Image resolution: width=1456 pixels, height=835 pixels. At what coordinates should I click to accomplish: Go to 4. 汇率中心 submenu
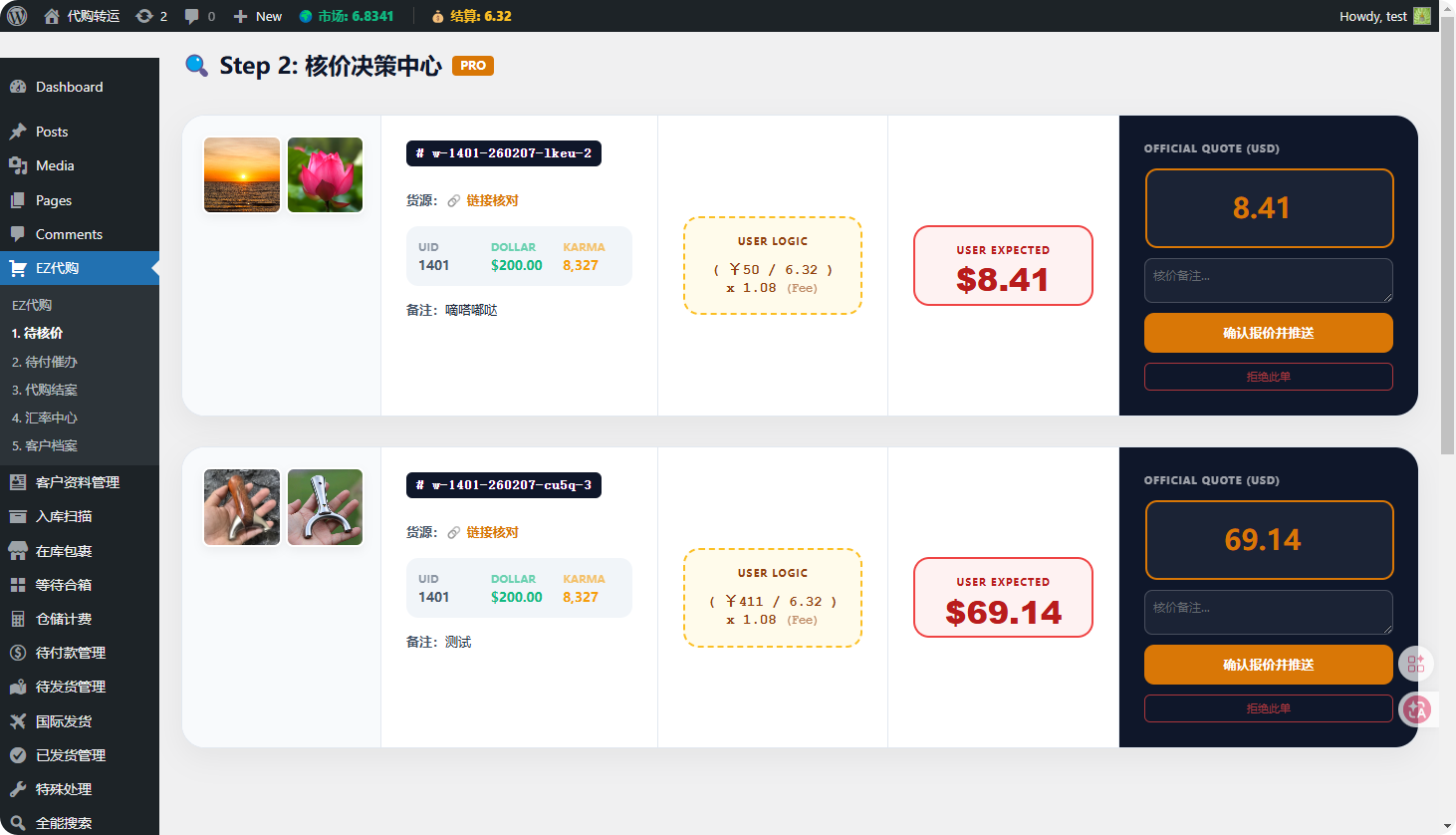[44, 417]
